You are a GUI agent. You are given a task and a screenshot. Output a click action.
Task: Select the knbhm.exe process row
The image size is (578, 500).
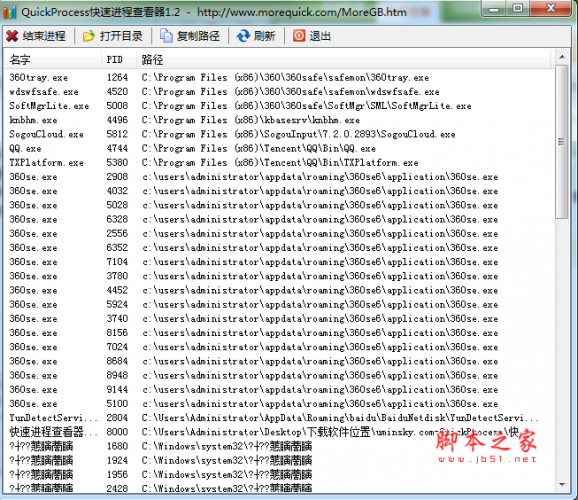coord(279,120)
